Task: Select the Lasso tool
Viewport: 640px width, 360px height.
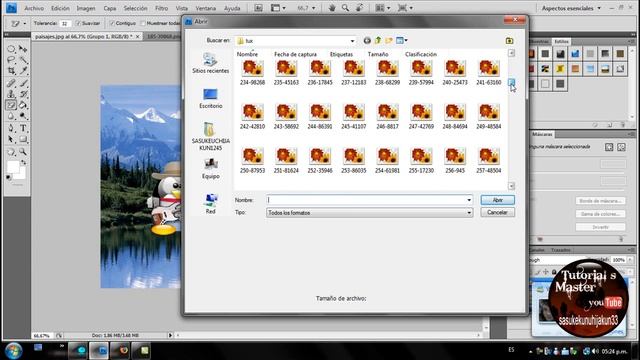Action: 11,60
